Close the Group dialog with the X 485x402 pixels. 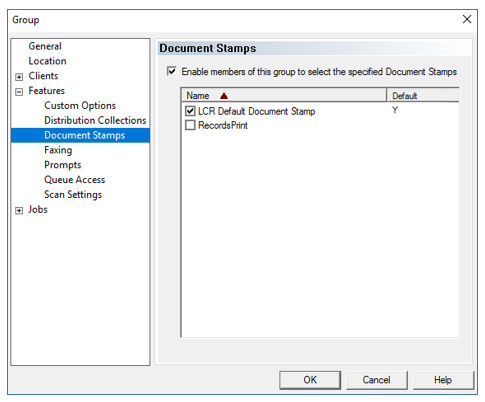[467, 19]
